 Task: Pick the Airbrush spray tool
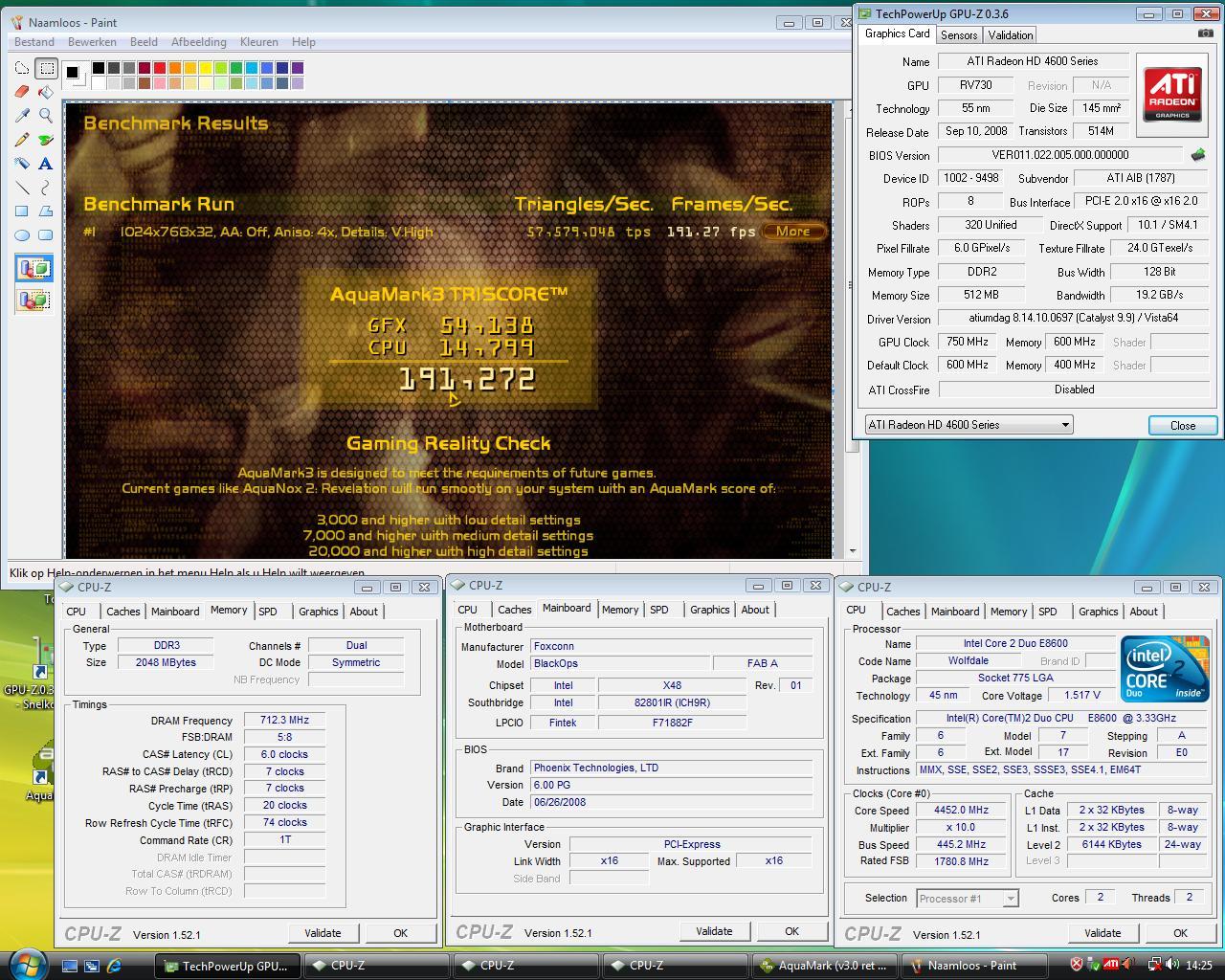tap(22, 164)
